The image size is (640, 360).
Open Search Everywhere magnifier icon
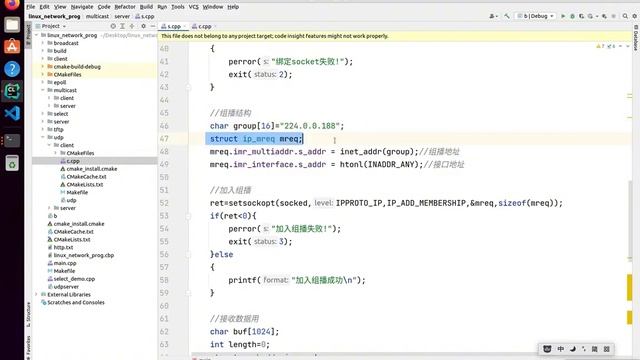pyautogui.click(x=625, y=16)
